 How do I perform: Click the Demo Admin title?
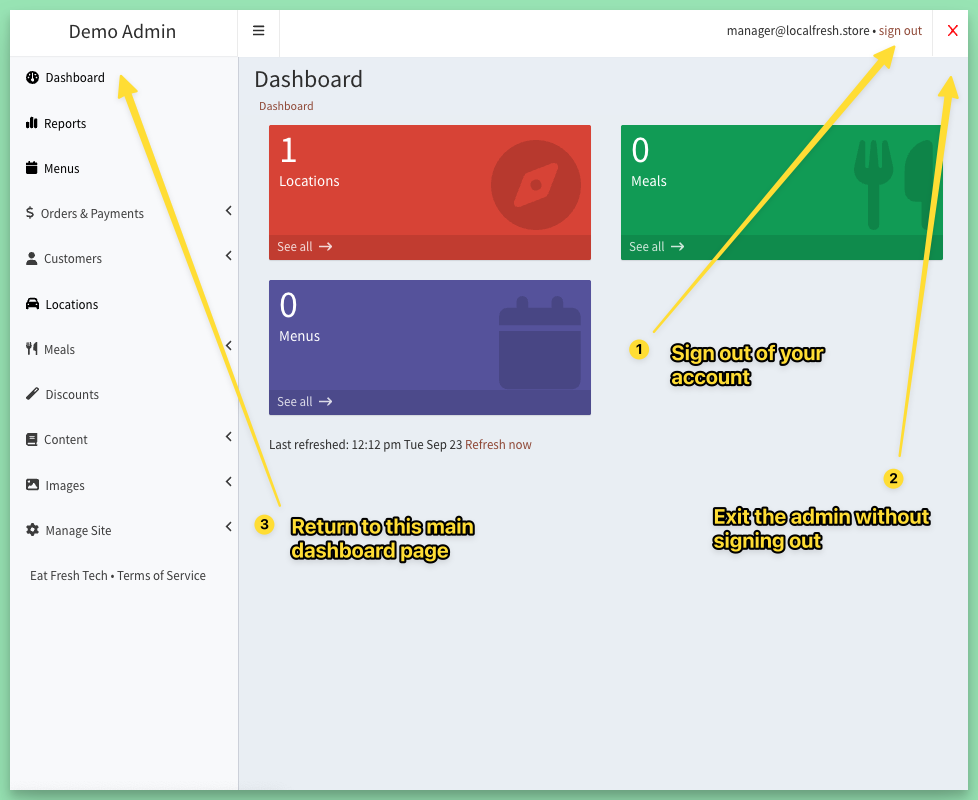click(122, 31)
